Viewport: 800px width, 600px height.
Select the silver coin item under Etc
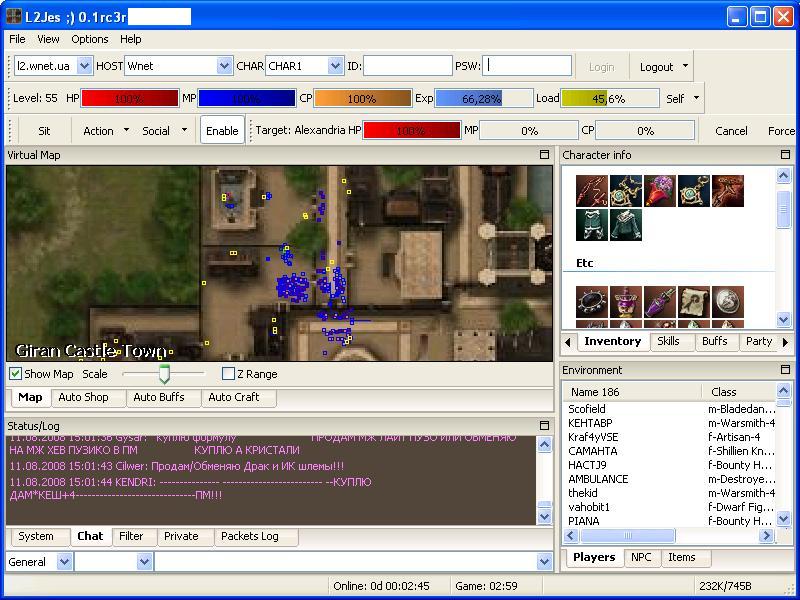point(728,302)
